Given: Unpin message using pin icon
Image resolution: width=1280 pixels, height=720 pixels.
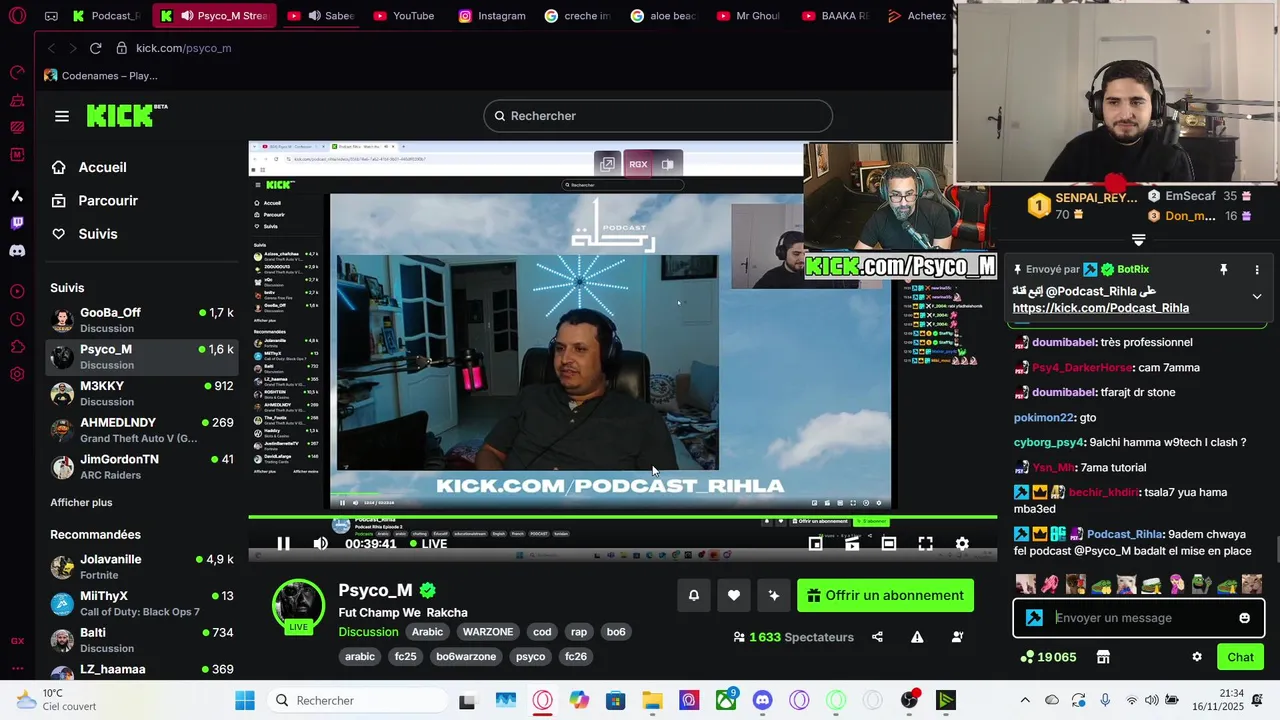Looking at the screenshot, I should [1223, 270].
